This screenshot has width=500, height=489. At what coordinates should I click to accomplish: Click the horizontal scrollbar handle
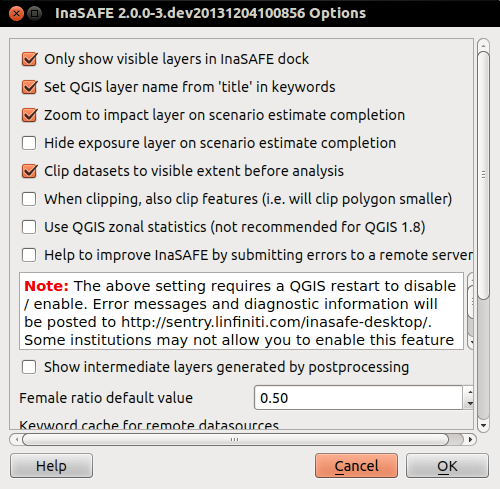tap(235, 439)
